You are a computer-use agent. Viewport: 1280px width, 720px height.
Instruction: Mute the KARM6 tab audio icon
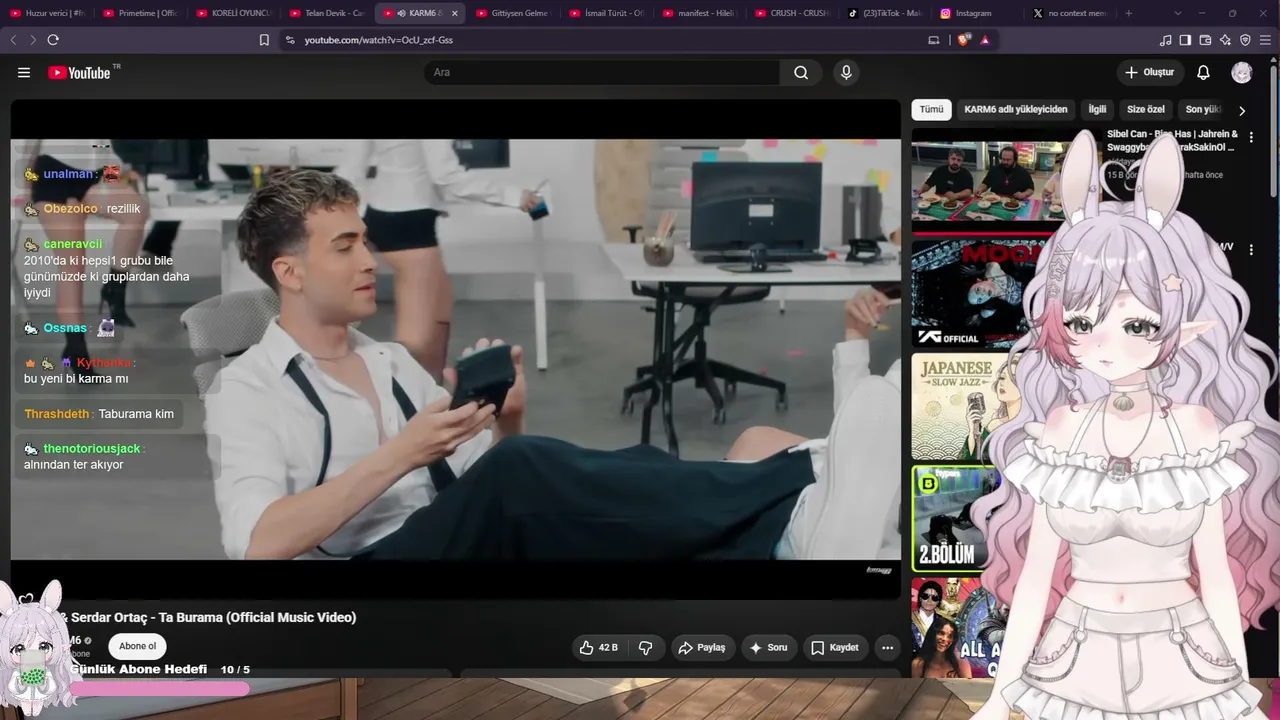coord(400,13)
